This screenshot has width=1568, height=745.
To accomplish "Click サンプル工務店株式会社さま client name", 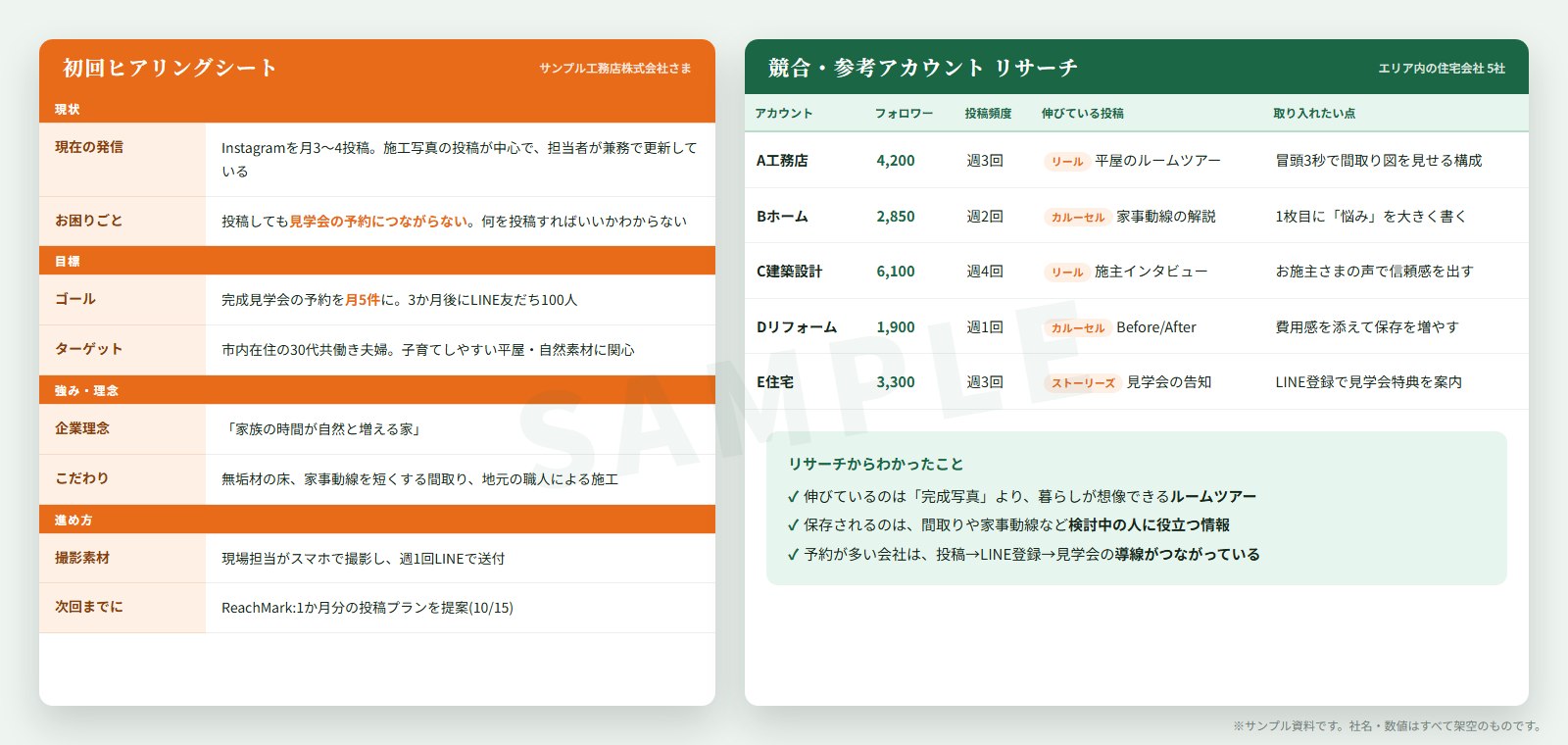I will [x=614, y=69].
